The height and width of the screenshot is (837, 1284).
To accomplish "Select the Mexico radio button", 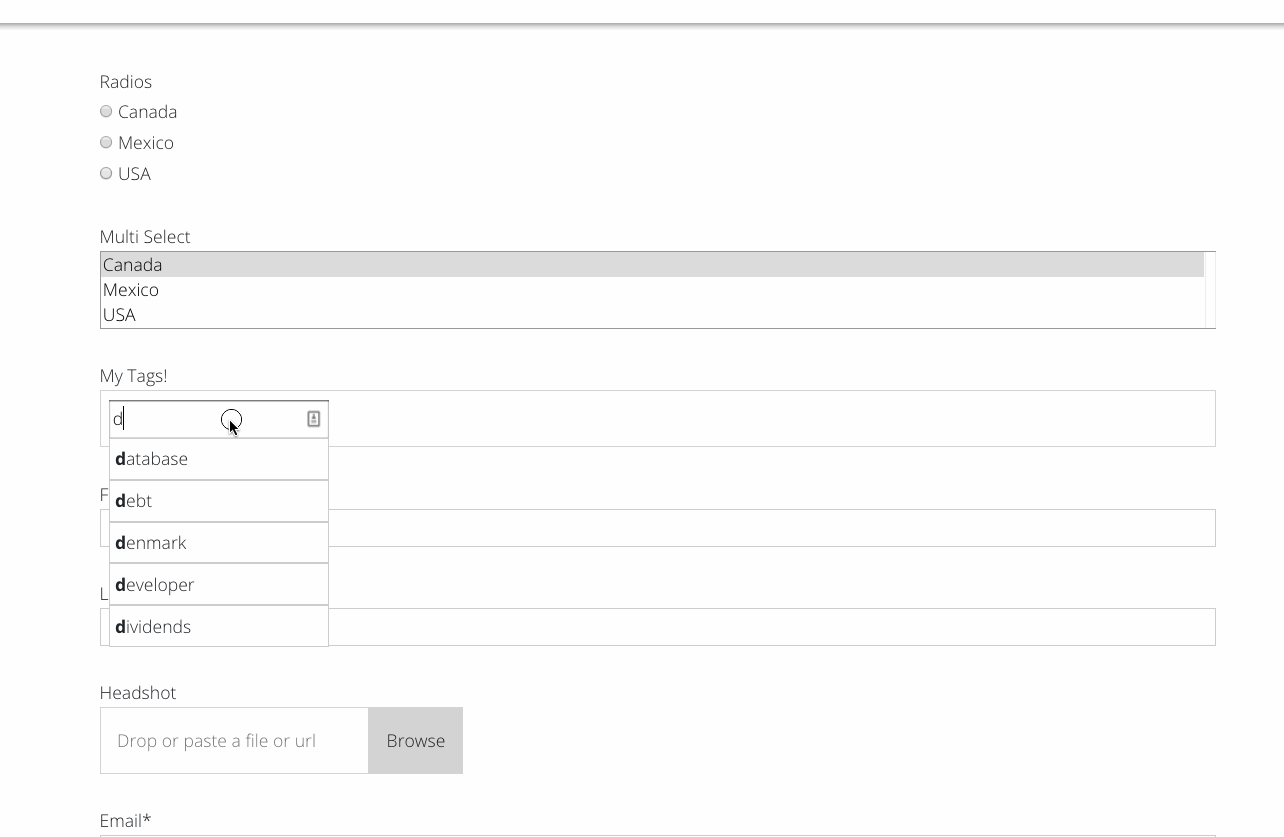I will (106, 141).
